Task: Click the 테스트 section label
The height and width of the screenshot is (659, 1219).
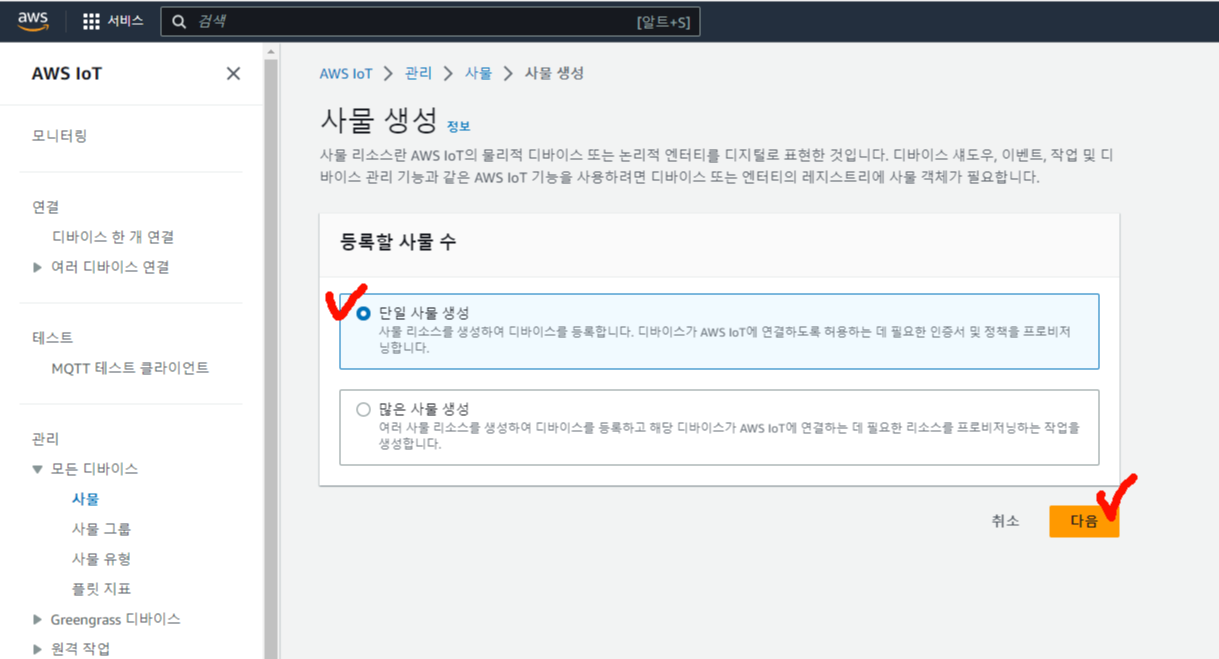Action: (x=52, y=338)
